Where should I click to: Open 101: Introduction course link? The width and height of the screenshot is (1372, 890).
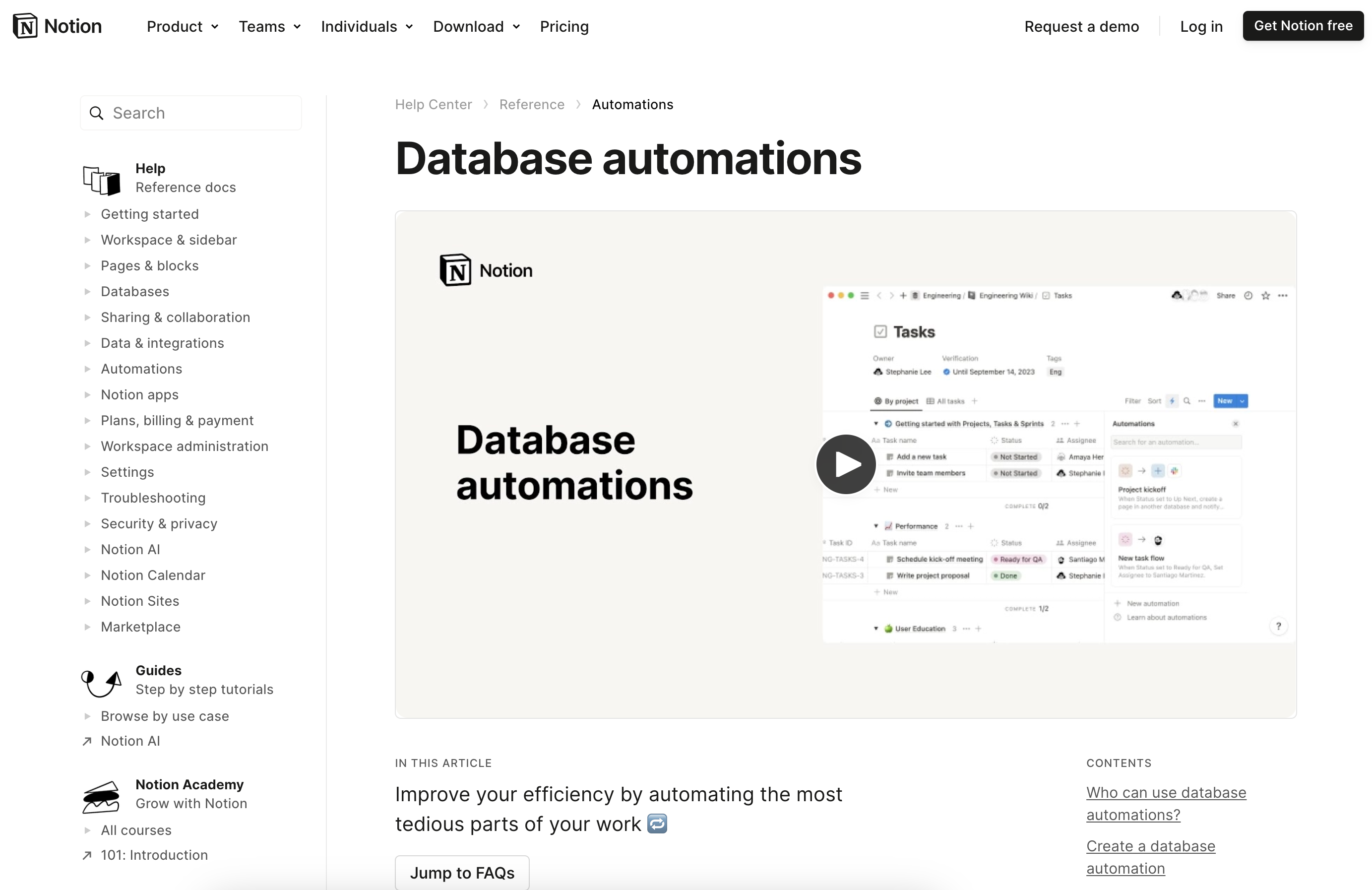tap(154, 855)
